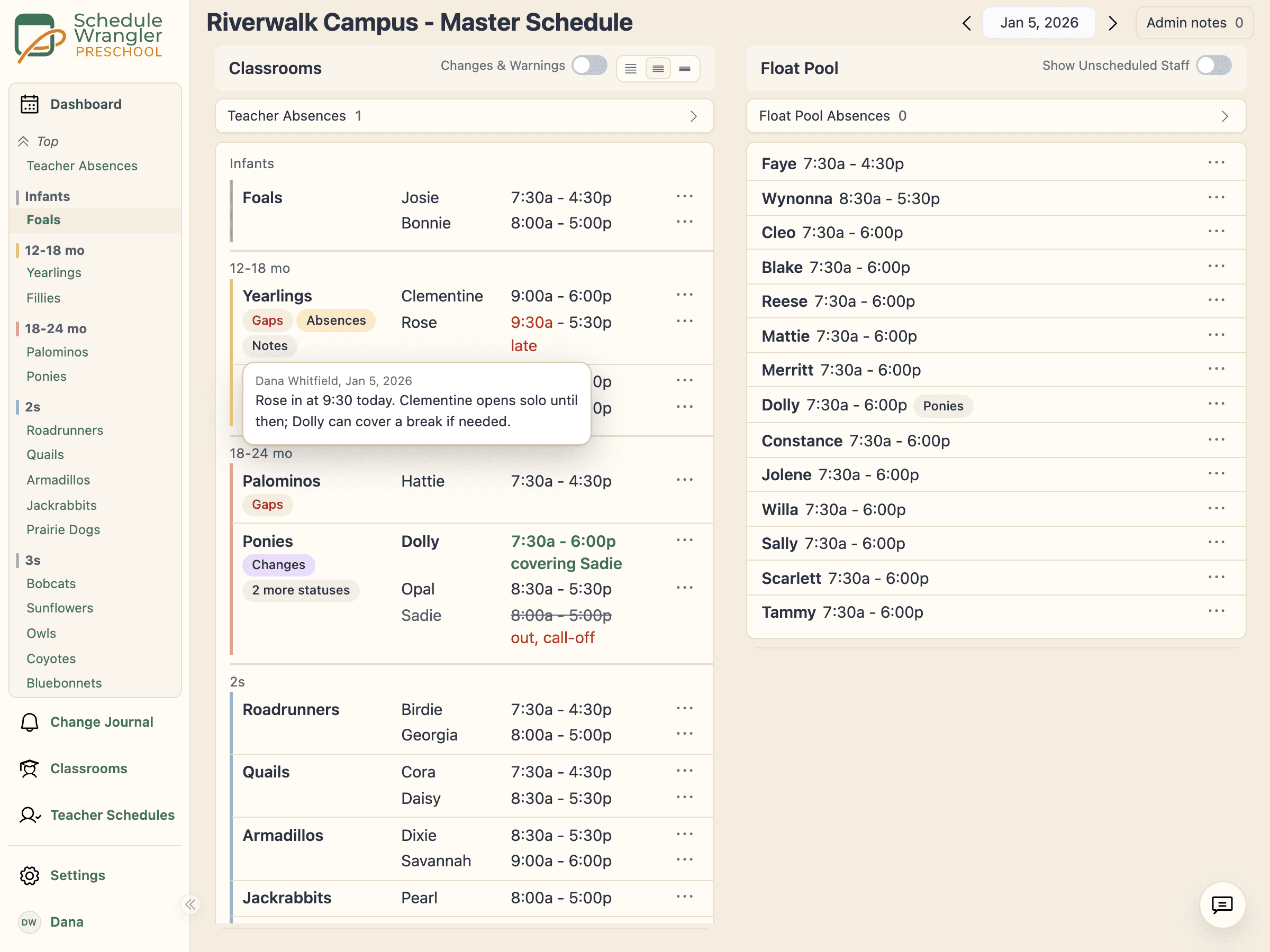The image size is (1270, 952).
Task: Open the chat feedback bubble icon
Action: coord(1222,904)
